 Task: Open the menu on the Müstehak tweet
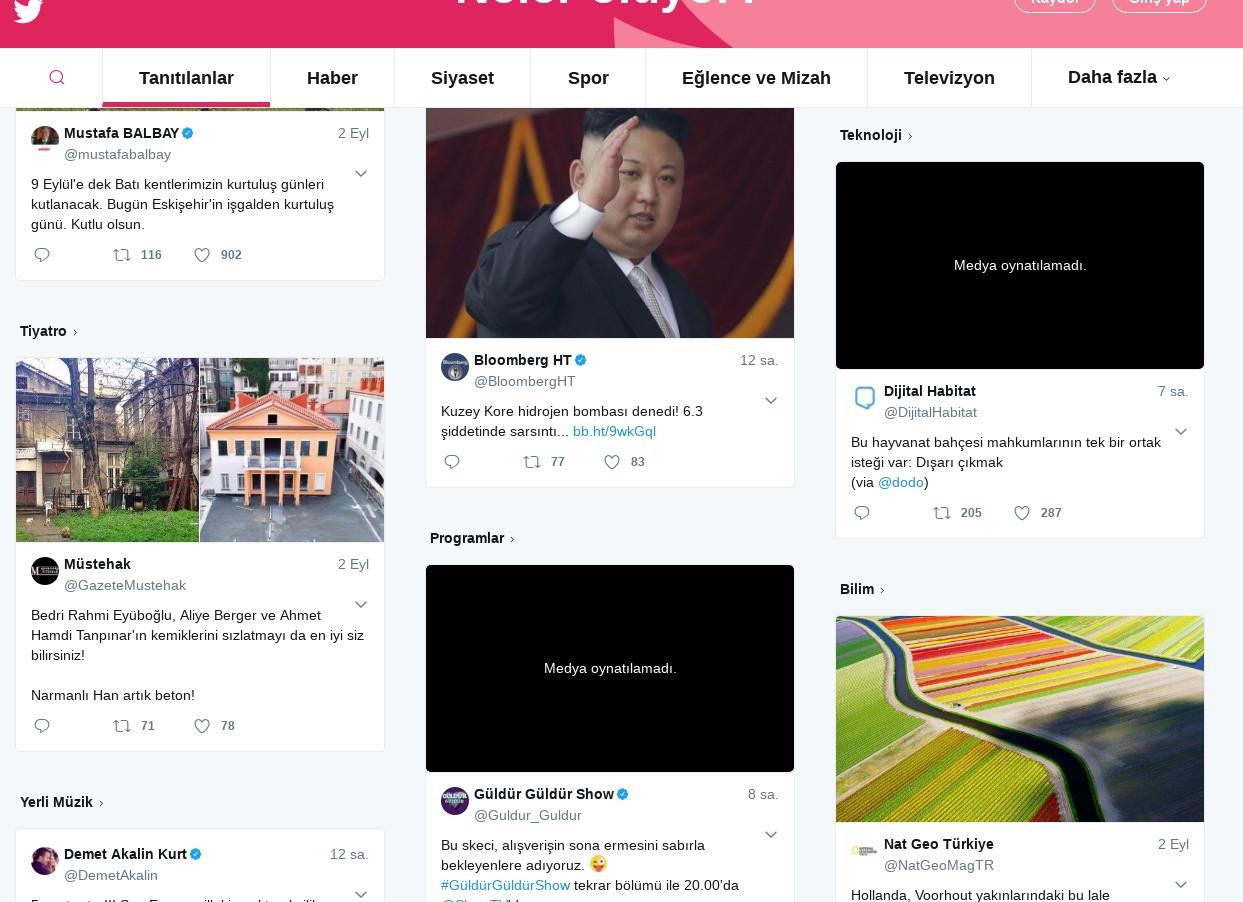(x=361, y=605)
